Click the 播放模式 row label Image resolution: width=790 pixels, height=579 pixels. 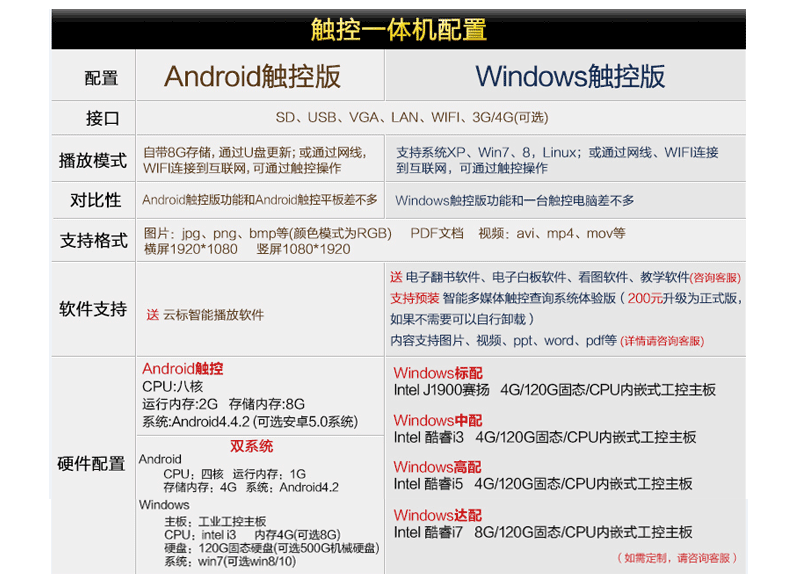(x=93, y=160)
